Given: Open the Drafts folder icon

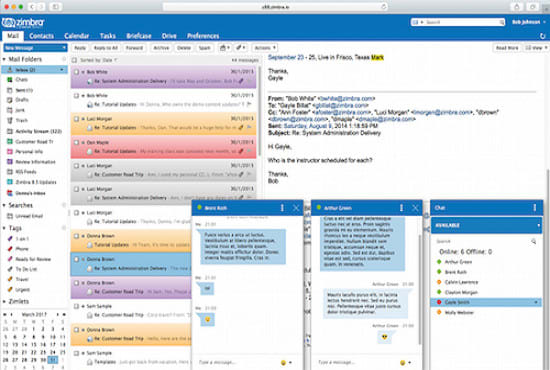Looking at the screenshot, I should click(x=10, y=100).
